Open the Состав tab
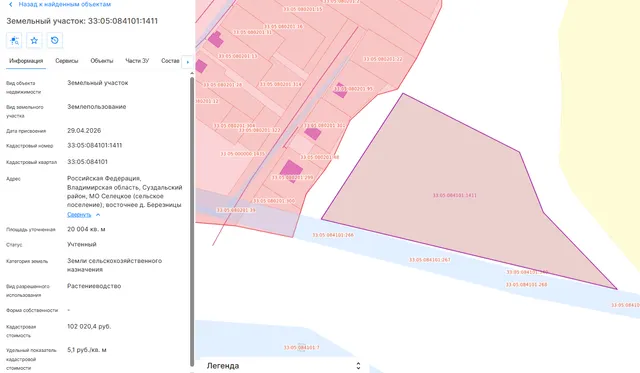Screen dimensions: 640x373 pos(170,61)
